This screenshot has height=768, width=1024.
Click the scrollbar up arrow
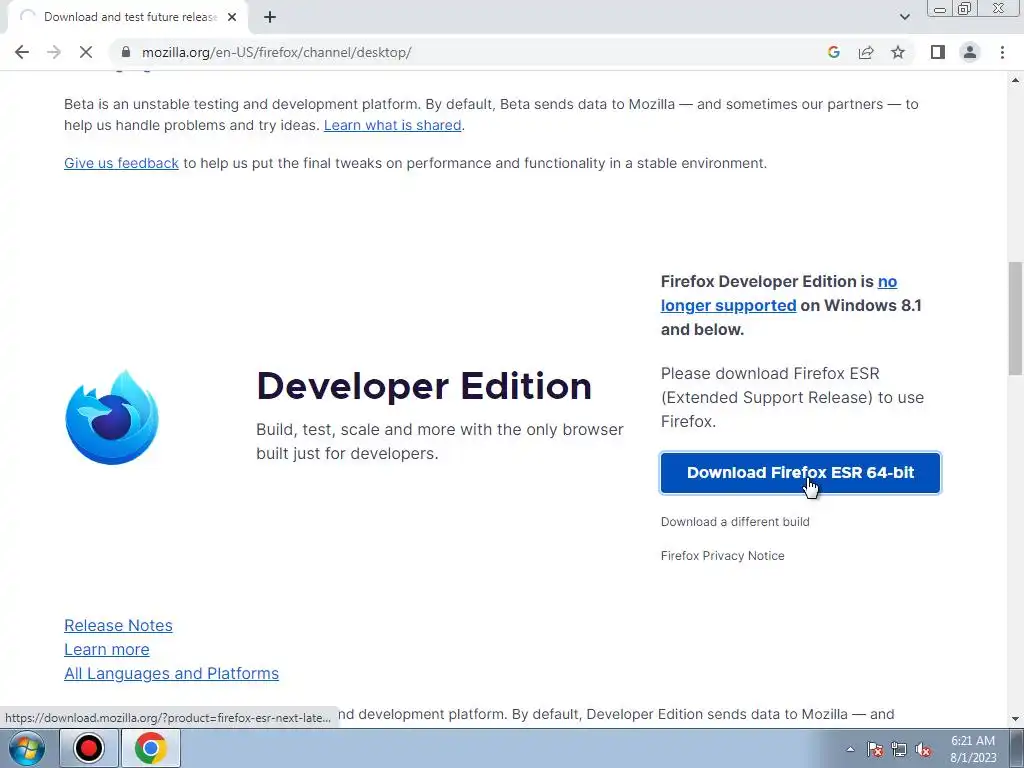(x=1016, y=80)
